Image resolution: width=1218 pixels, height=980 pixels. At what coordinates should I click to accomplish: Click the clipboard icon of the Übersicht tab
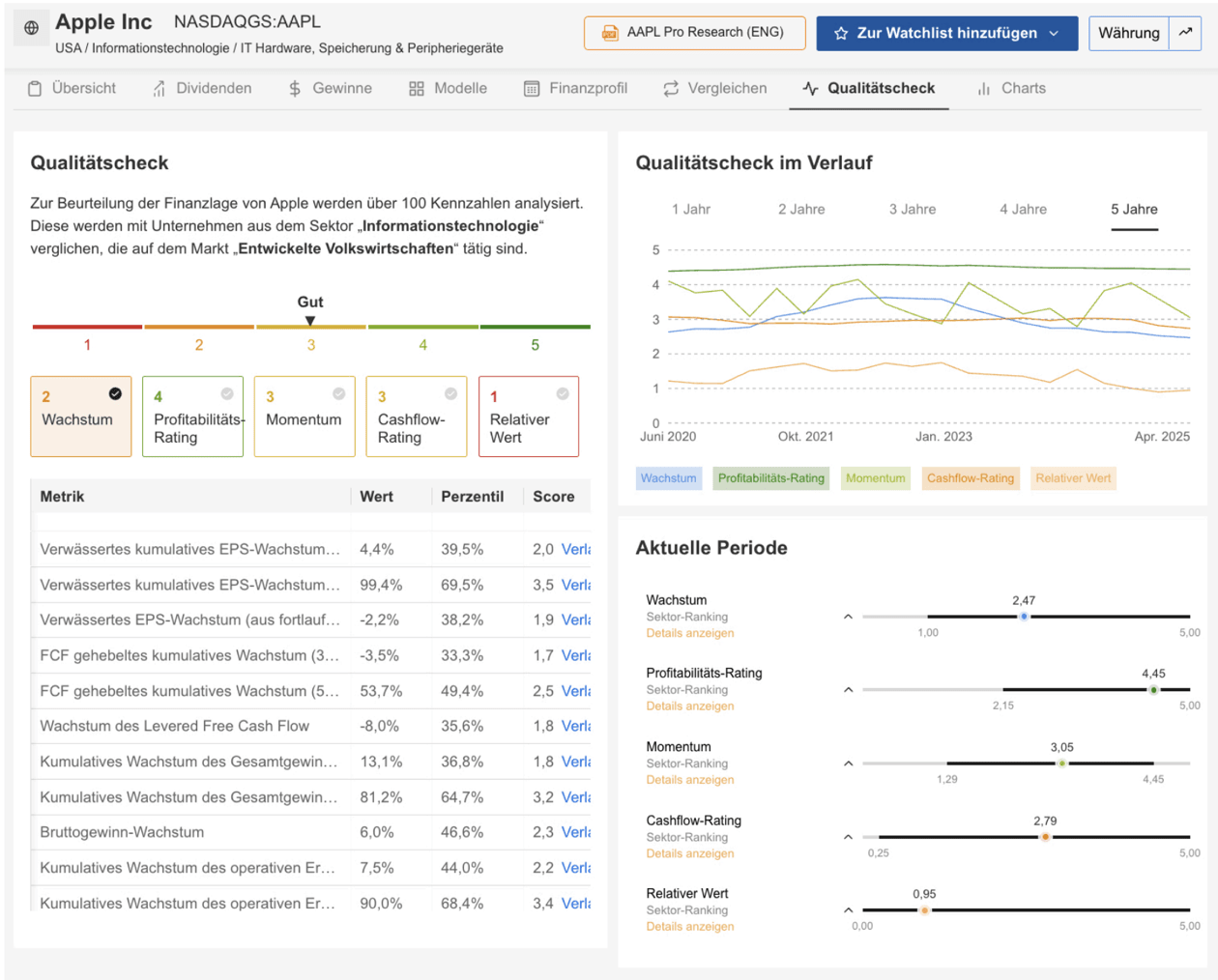pyautogui.click(x=35, y=89)
